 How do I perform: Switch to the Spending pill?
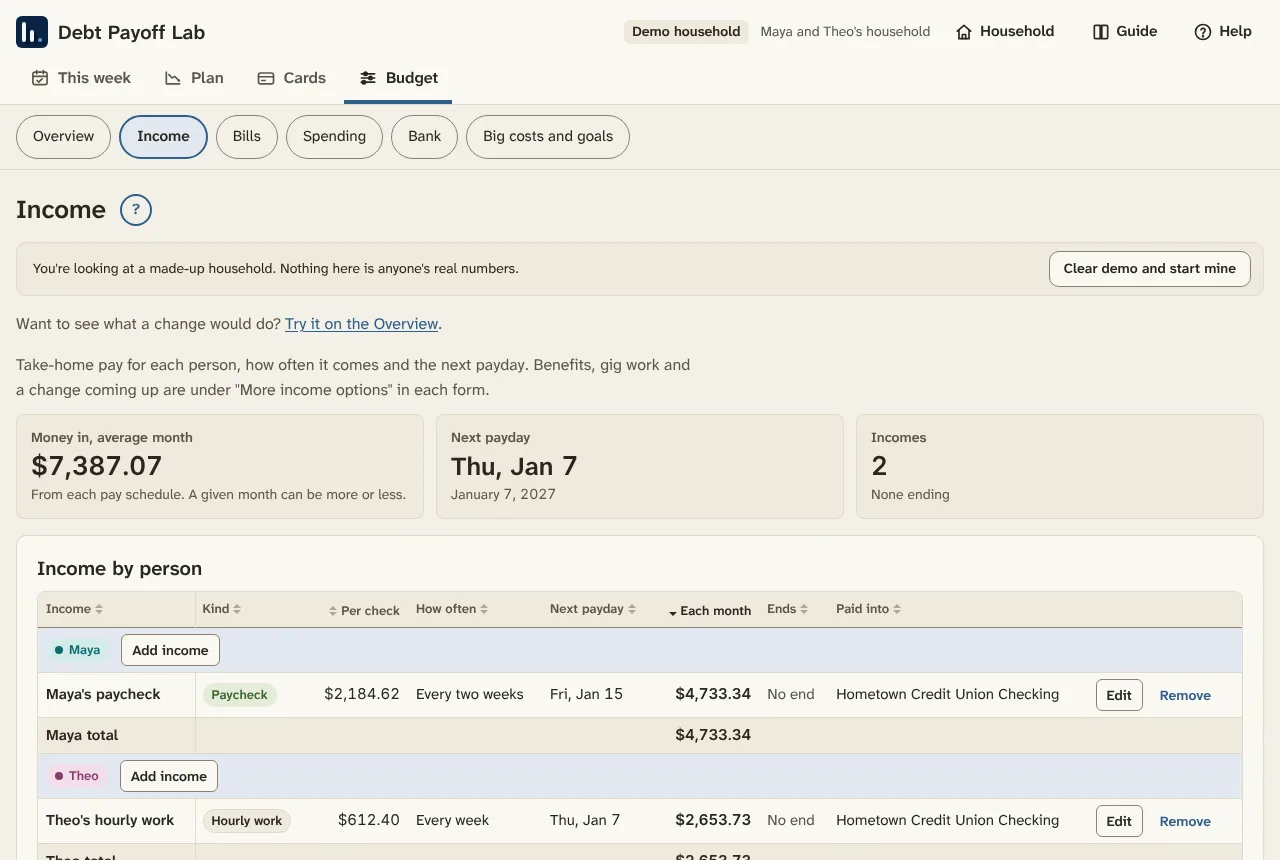[x=334, y=137]
